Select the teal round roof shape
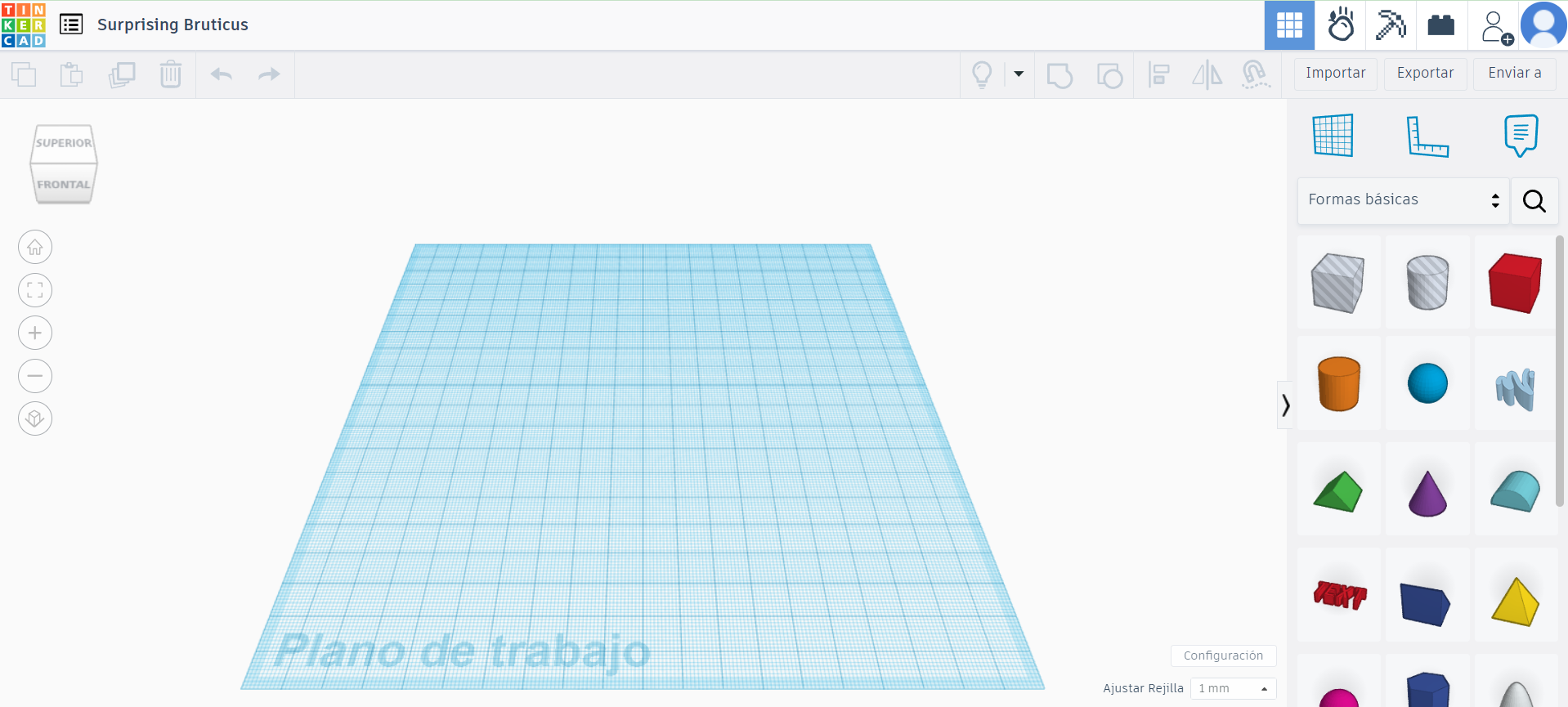This screenshot has height=707, width=1568. click(x=1515, y=491)
